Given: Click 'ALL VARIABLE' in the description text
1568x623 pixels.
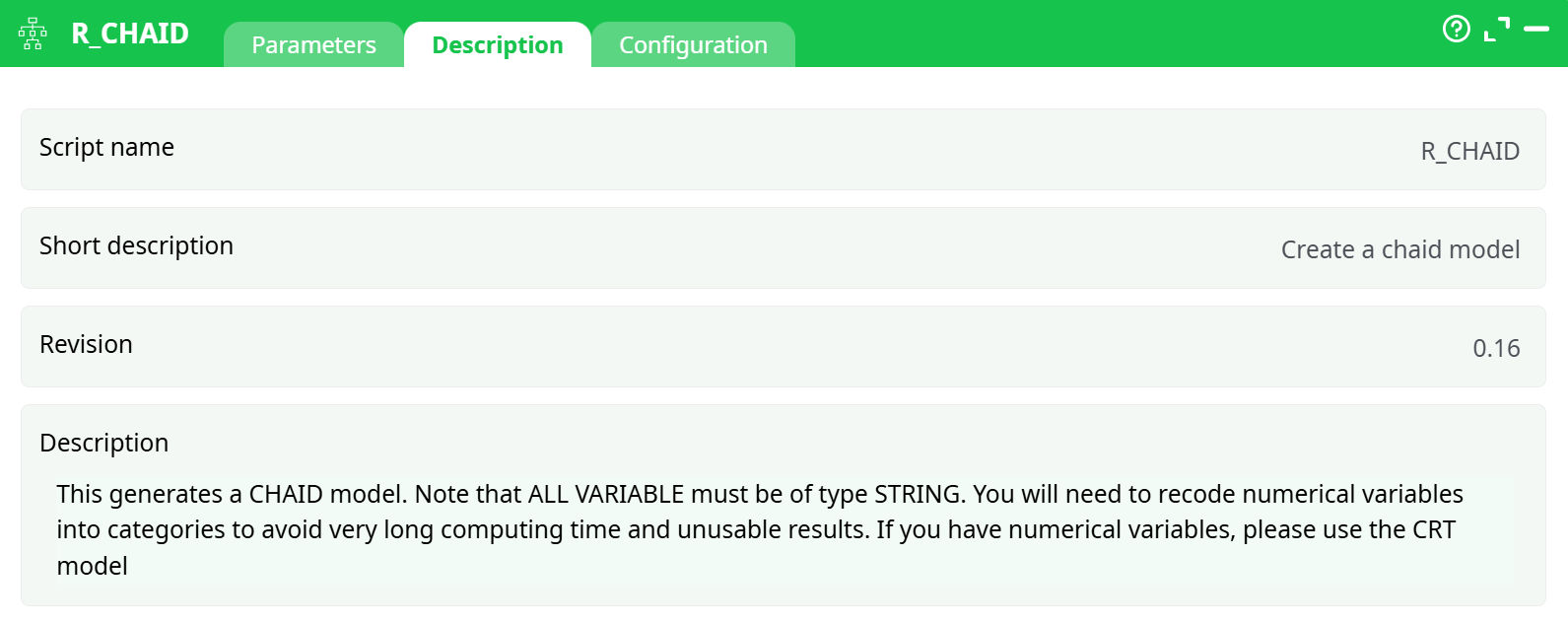Looking at the screenshot, I should (605, 494).
